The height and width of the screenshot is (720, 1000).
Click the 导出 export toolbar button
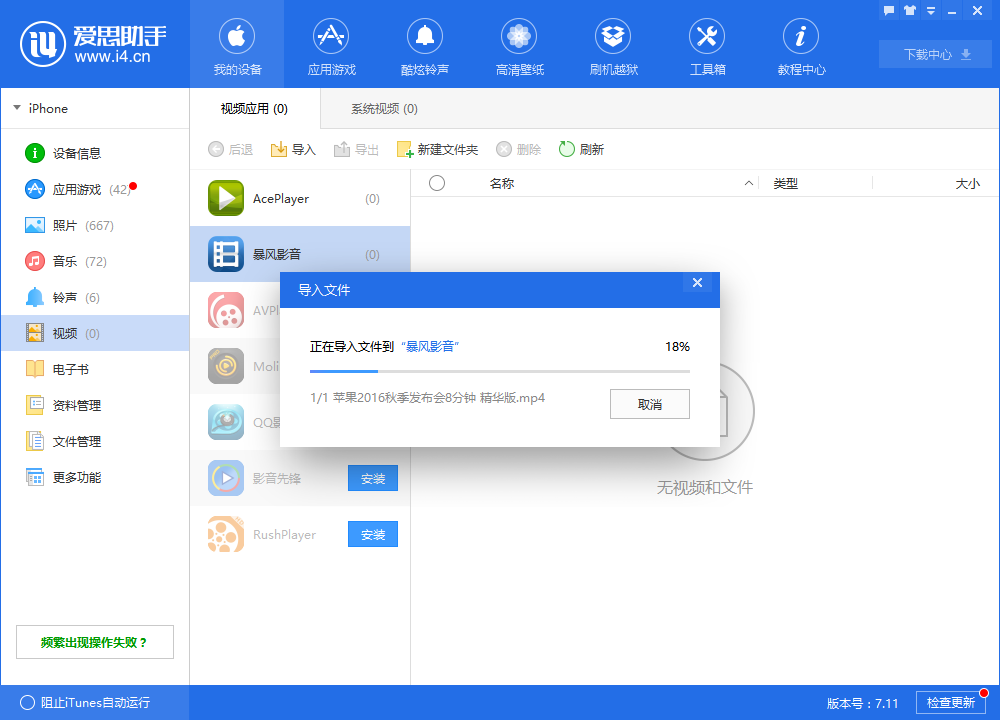[356, 149]
